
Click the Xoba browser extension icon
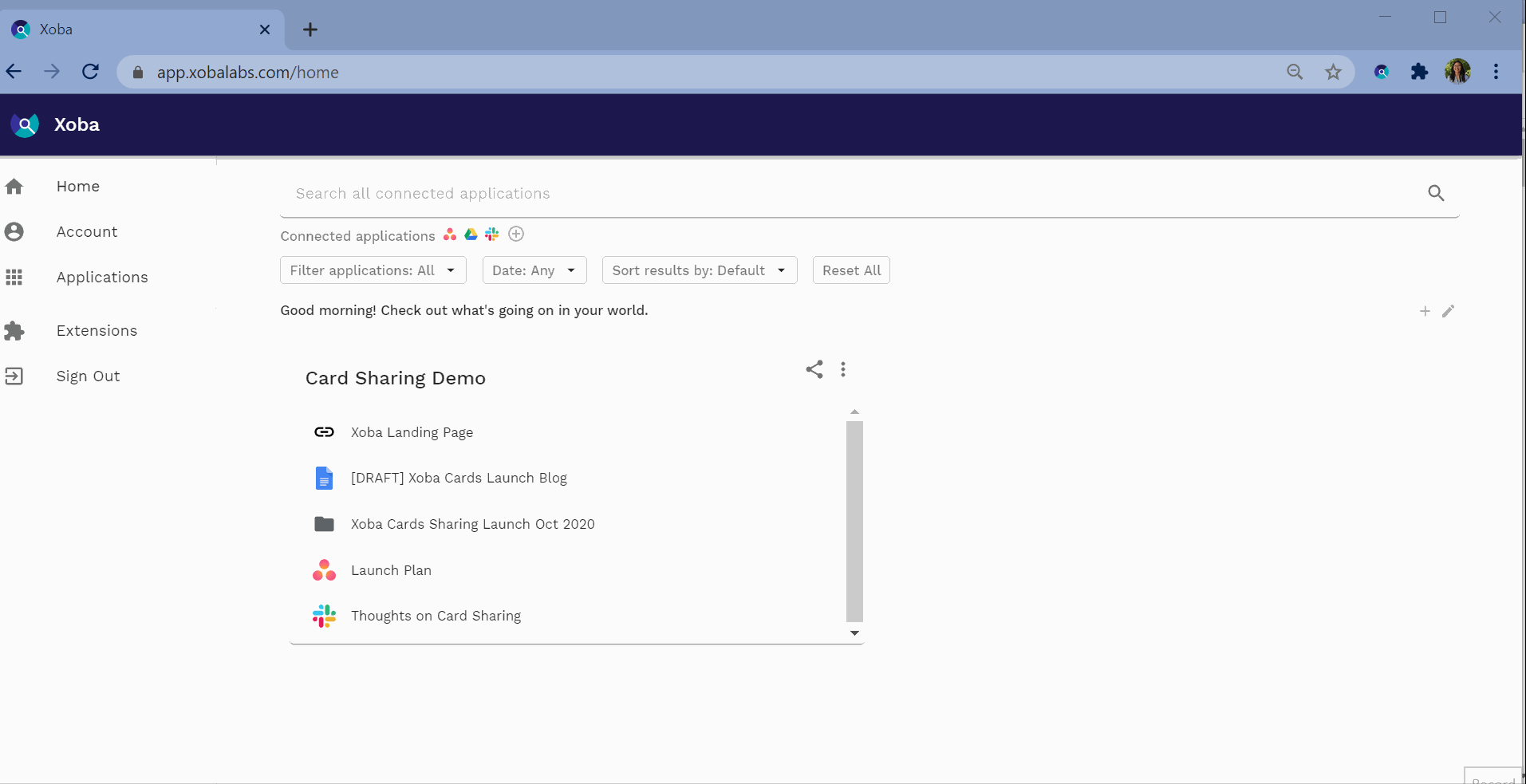click(1382, 72)
